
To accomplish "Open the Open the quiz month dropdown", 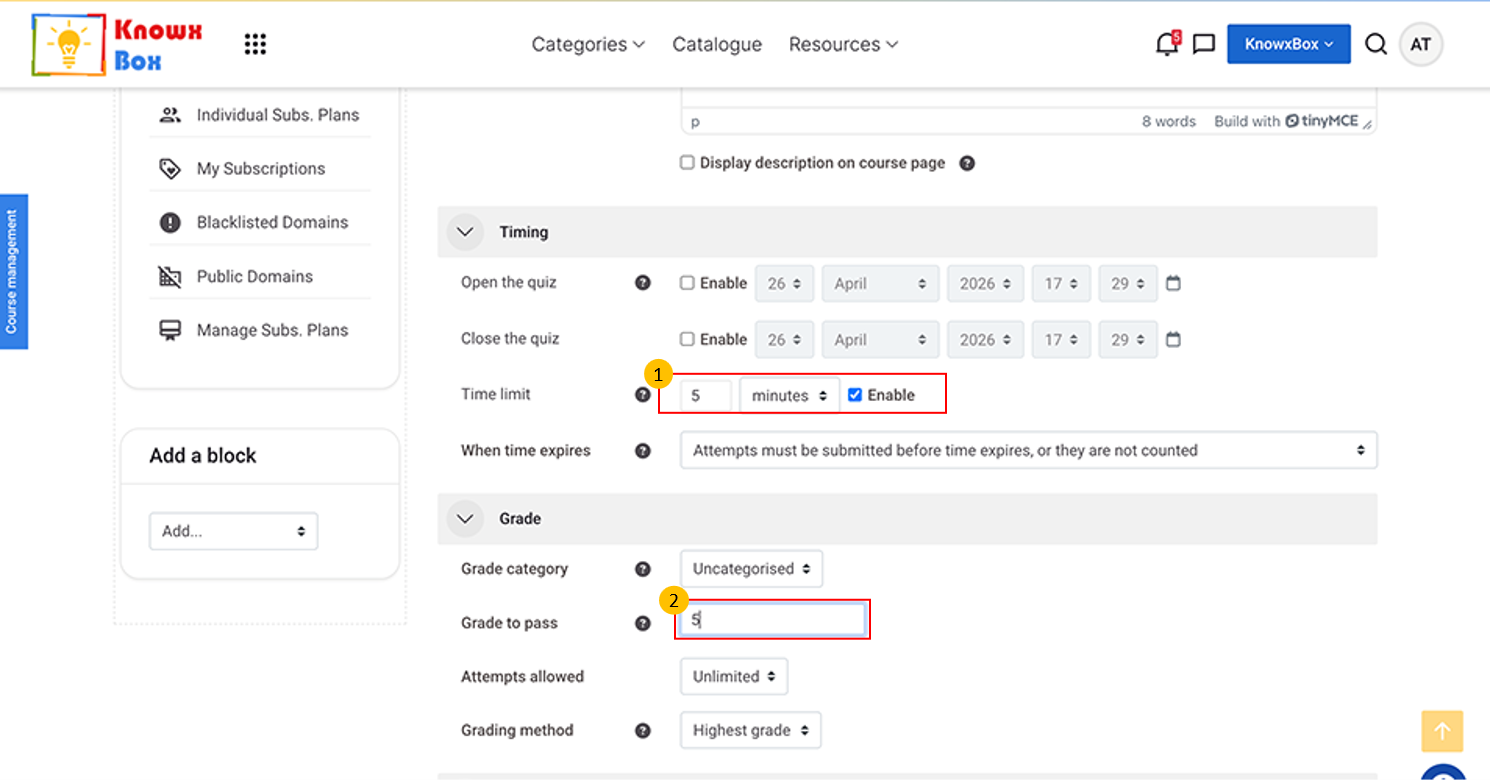I will point(881,283).
